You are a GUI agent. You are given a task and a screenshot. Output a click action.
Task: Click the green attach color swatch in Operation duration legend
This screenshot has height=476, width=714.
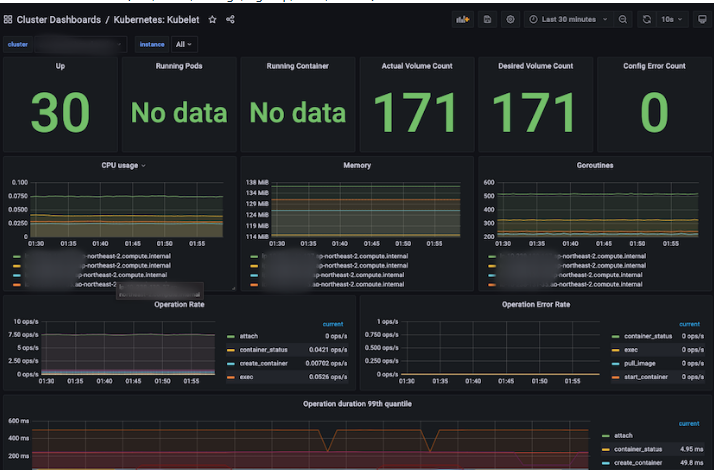click(606, 436)
